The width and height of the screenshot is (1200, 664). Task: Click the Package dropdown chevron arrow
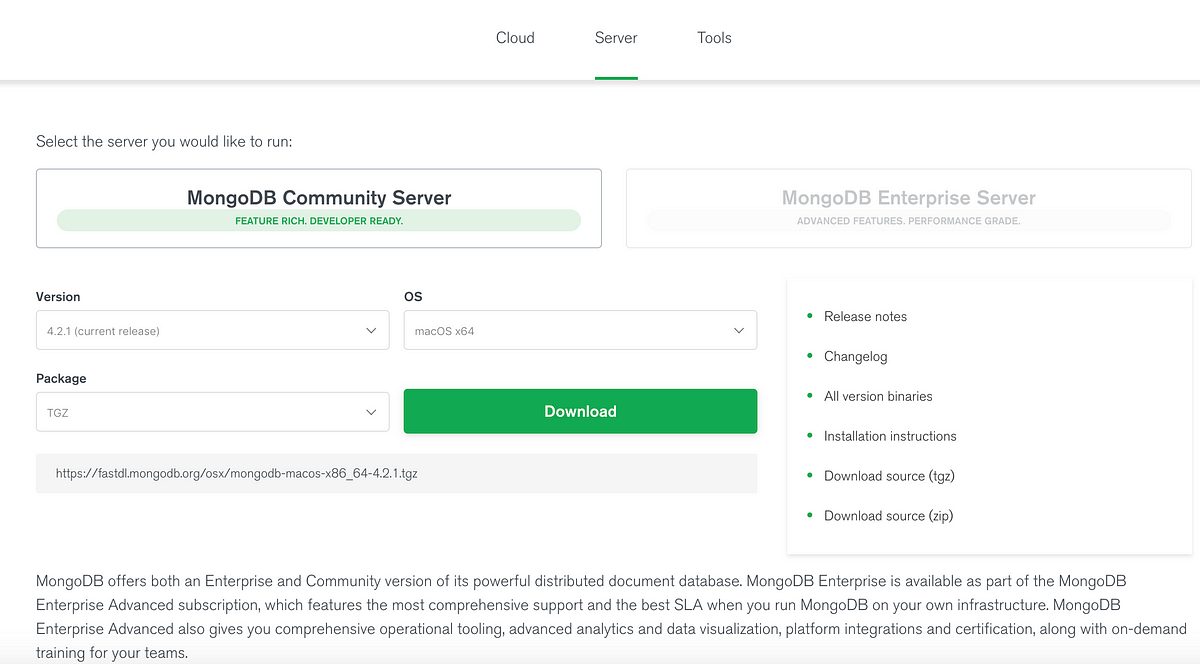pos(371,412)
